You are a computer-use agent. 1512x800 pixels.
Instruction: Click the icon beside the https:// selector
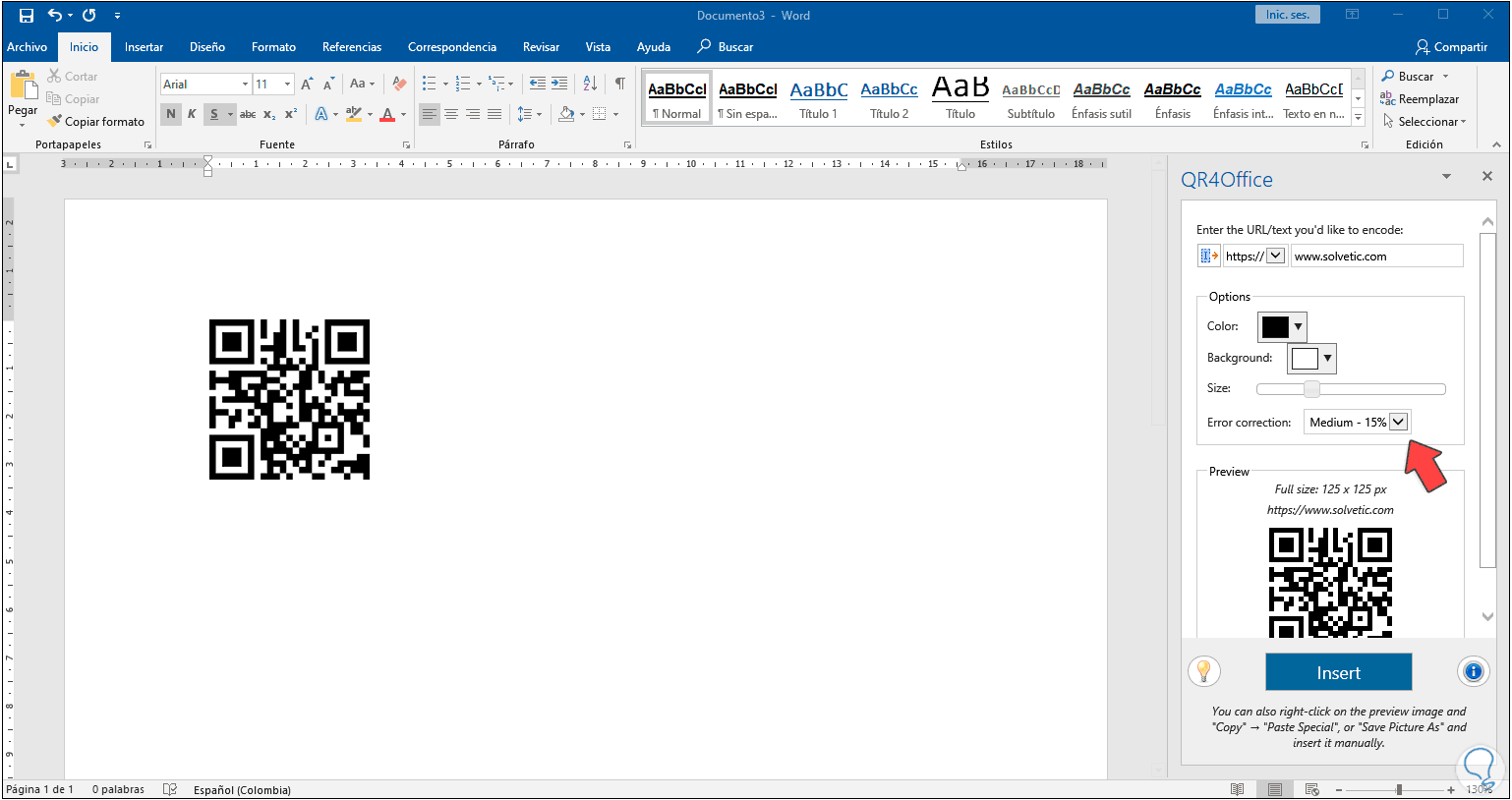1208,257
